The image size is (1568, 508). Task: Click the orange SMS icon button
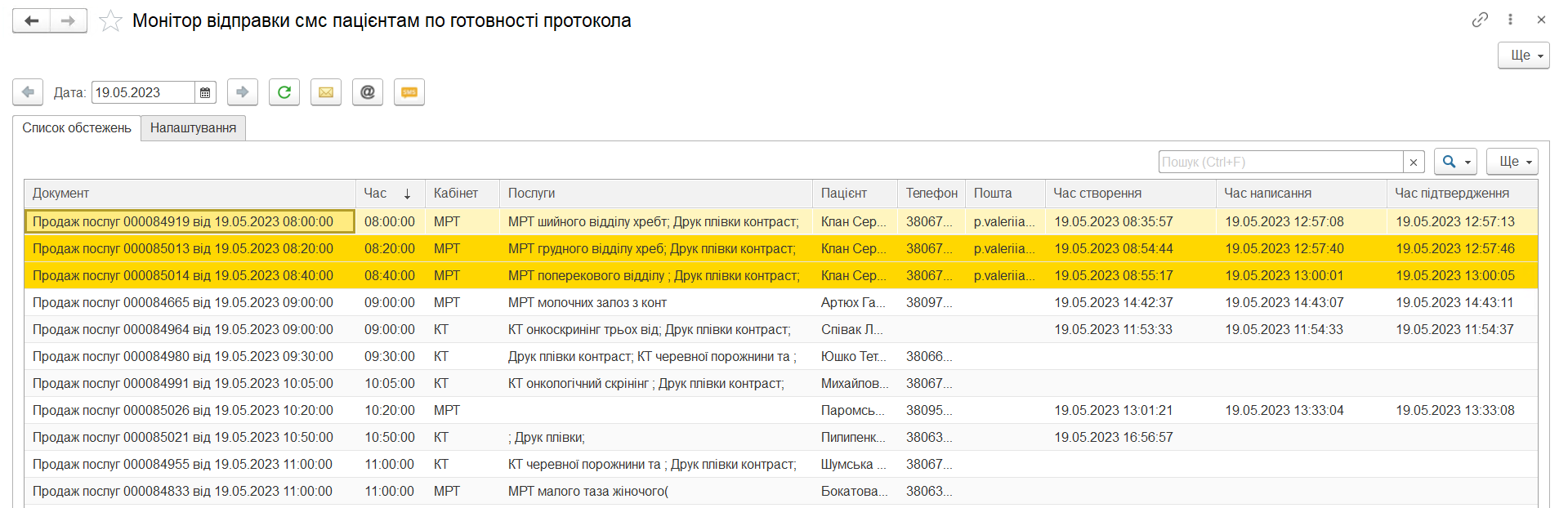[x=409, y=92]
